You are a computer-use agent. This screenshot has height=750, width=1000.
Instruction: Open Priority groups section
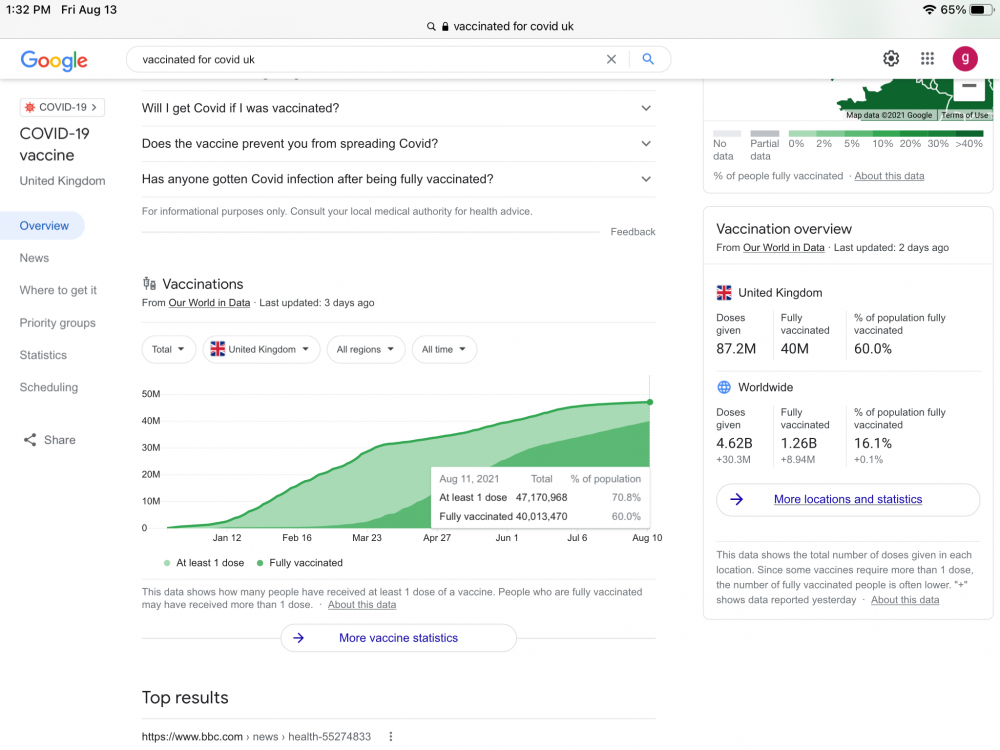point(57,323)
